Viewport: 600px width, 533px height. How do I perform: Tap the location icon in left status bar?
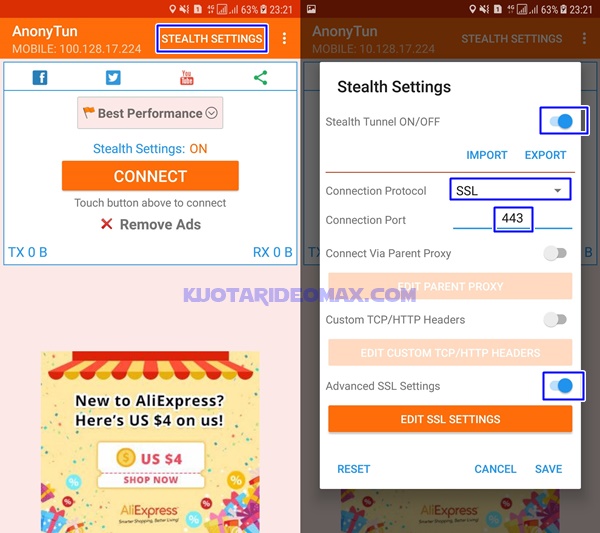point(173,9)
